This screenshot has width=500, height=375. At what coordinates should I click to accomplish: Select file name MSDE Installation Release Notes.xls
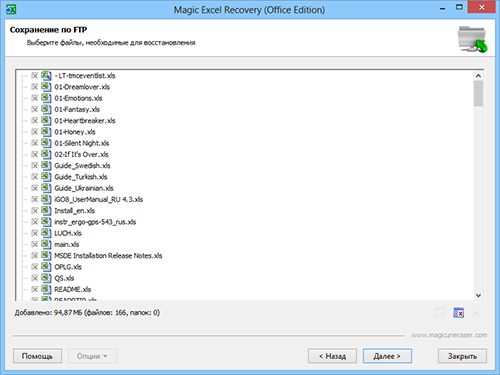pos(108,256)
